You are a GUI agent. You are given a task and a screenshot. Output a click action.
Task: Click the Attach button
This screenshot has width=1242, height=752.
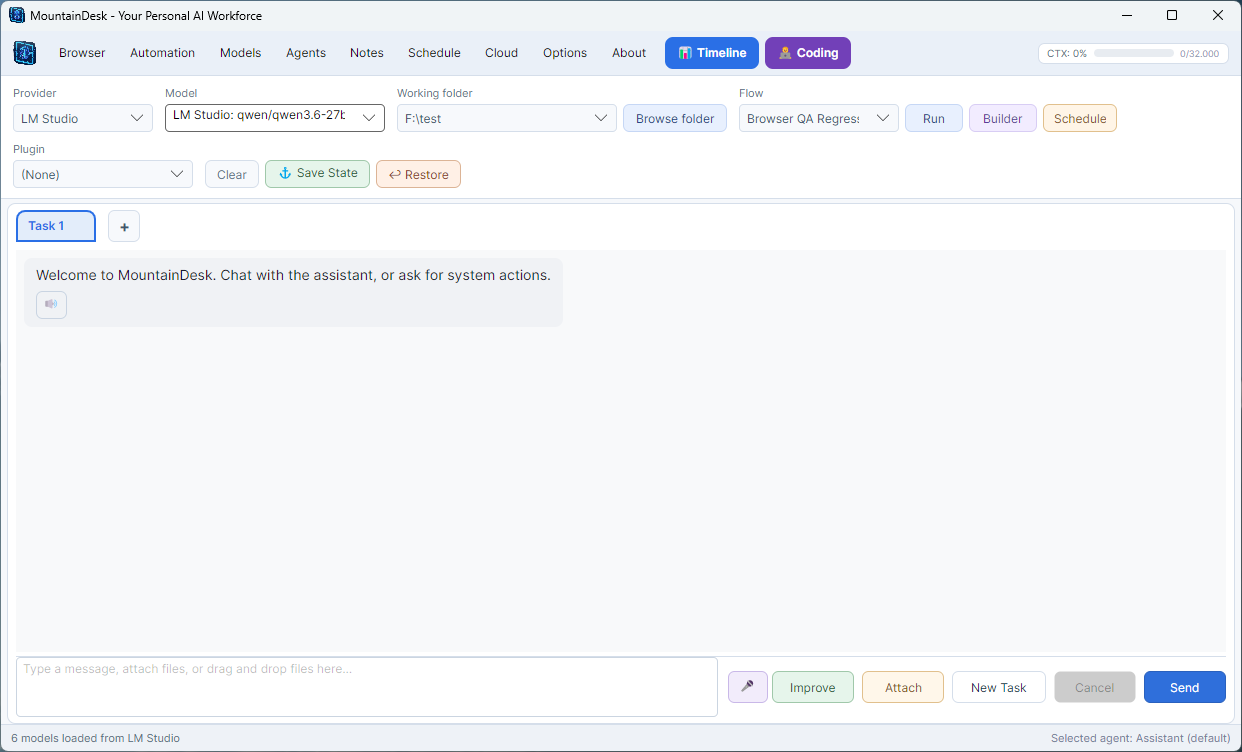coord(903,687)
